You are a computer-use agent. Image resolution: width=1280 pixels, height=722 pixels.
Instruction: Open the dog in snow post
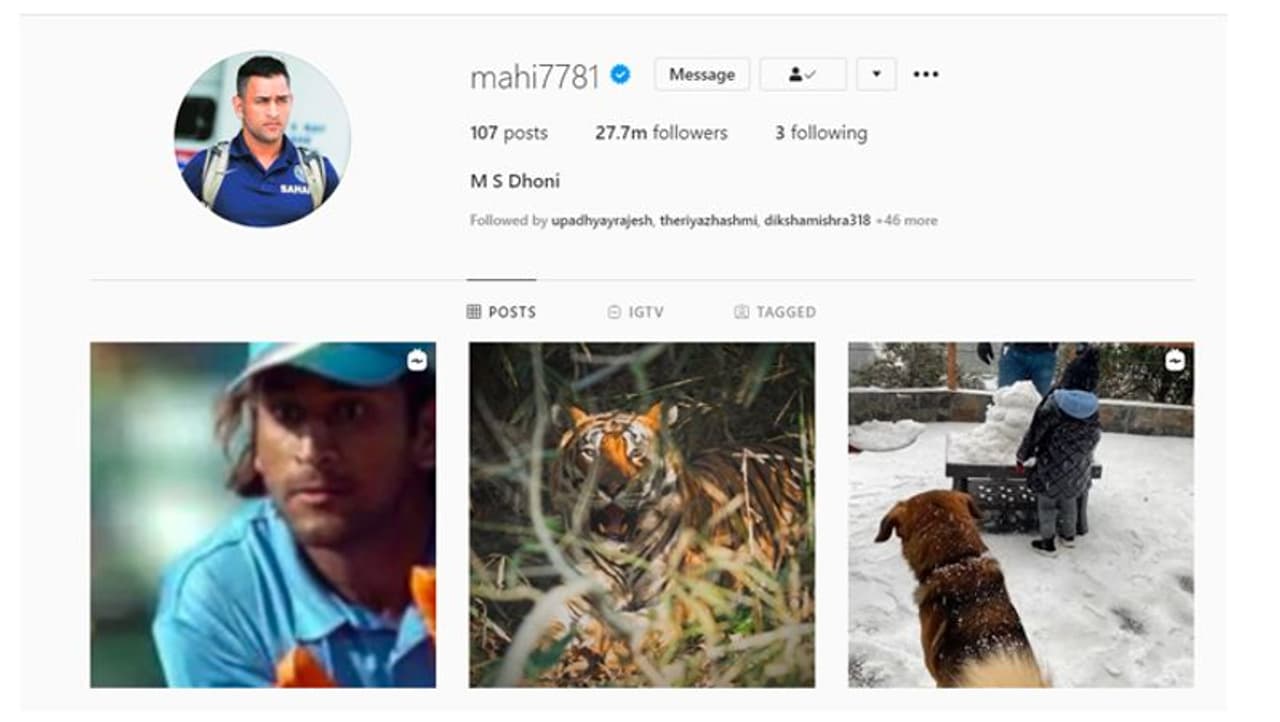pos(1021,515)
